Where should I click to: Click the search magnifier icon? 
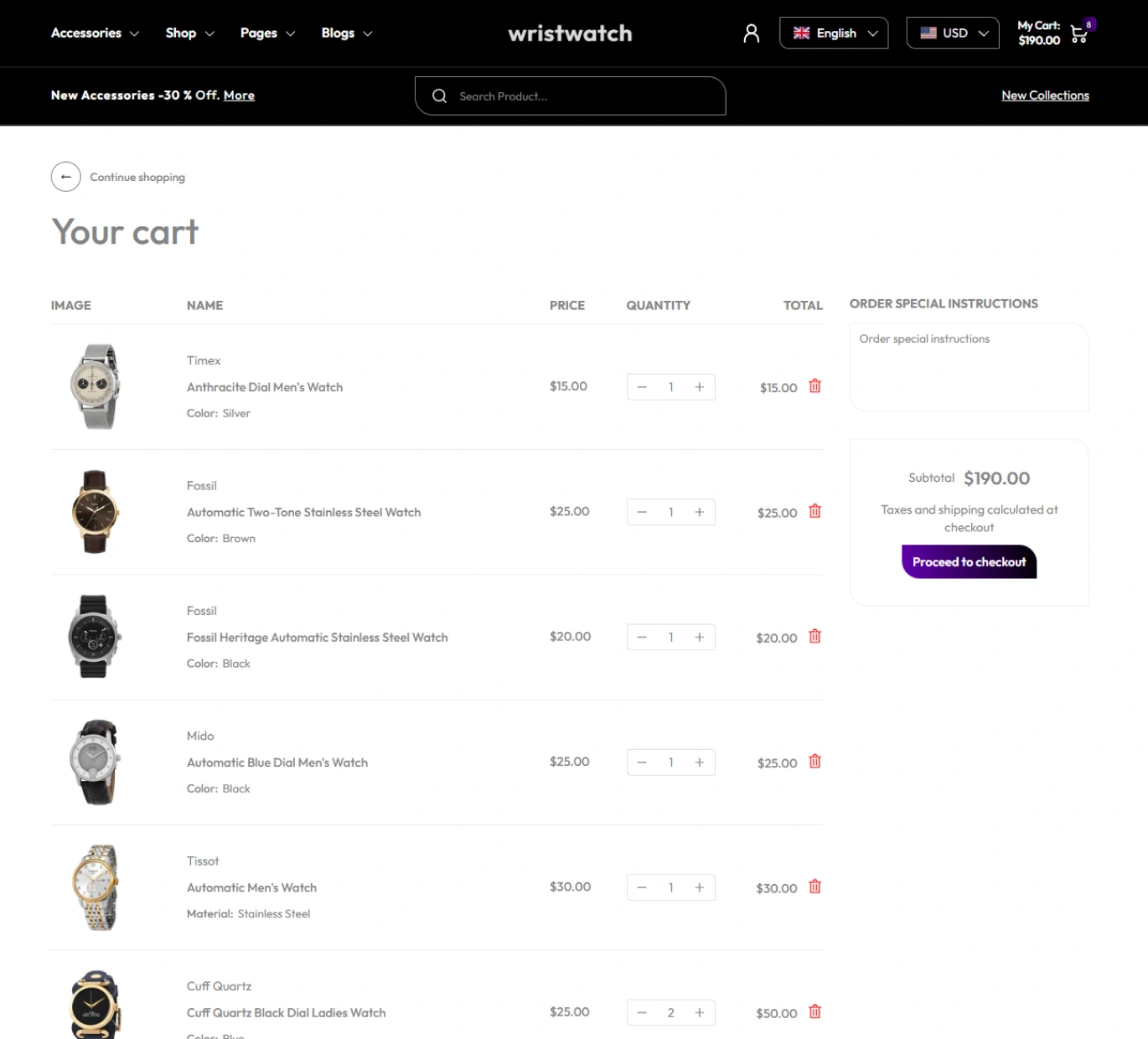(439, 96)
